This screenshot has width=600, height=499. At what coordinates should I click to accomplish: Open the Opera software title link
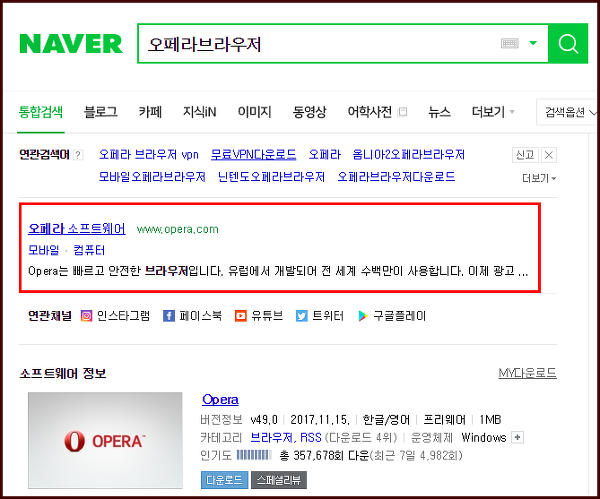point(220,400)
